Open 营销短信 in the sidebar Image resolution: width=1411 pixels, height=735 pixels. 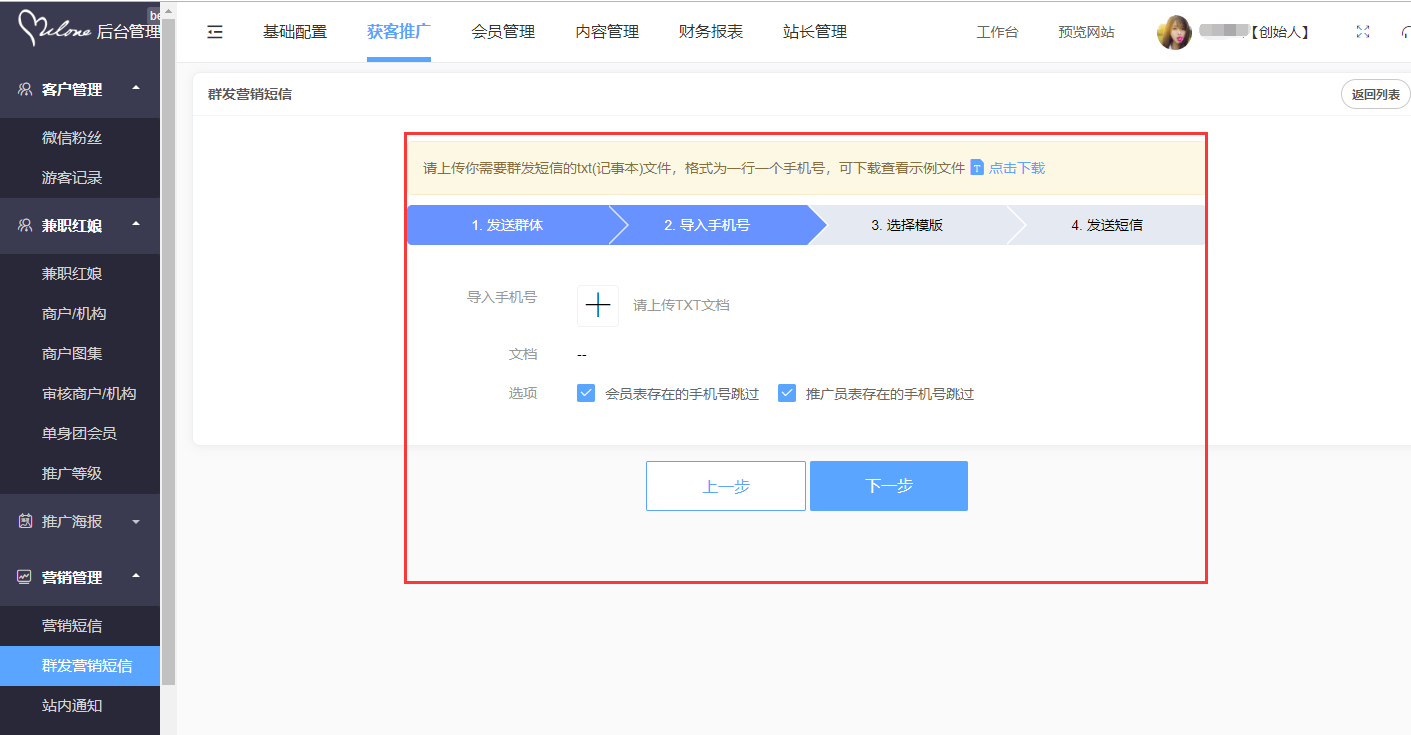coord(72,626)
